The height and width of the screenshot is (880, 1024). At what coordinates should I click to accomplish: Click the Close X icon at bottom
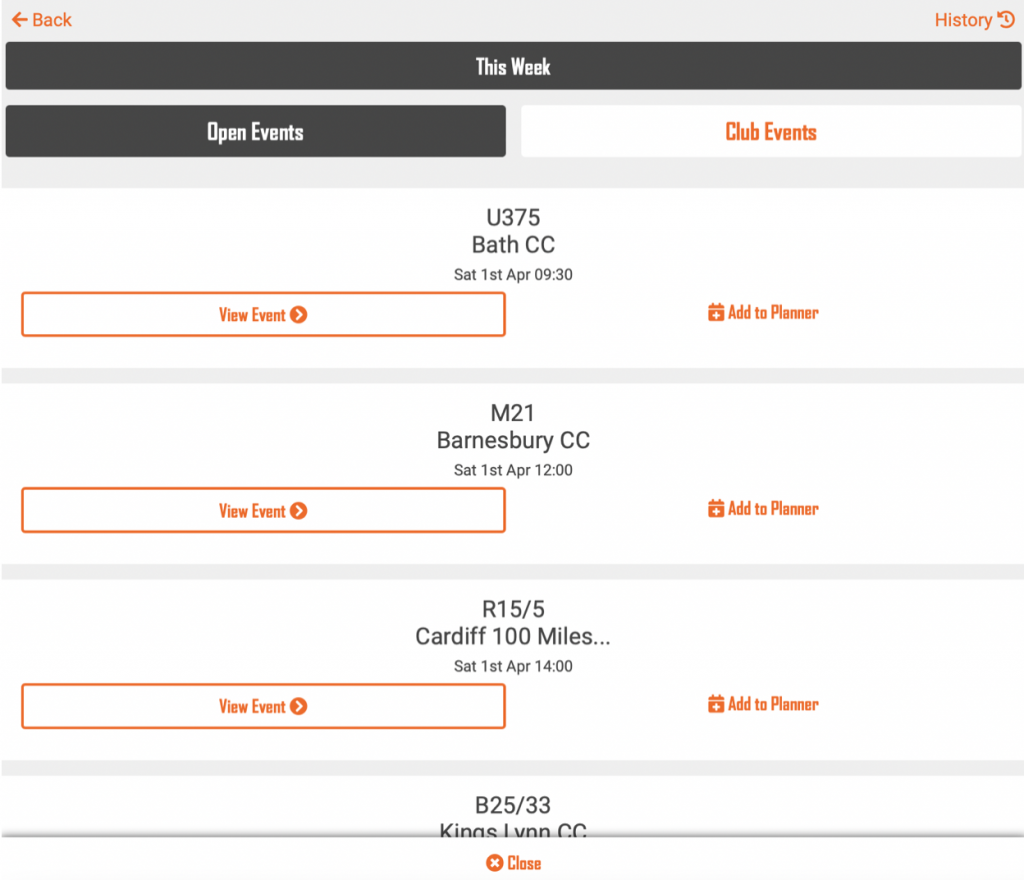(x=494, y=863)
